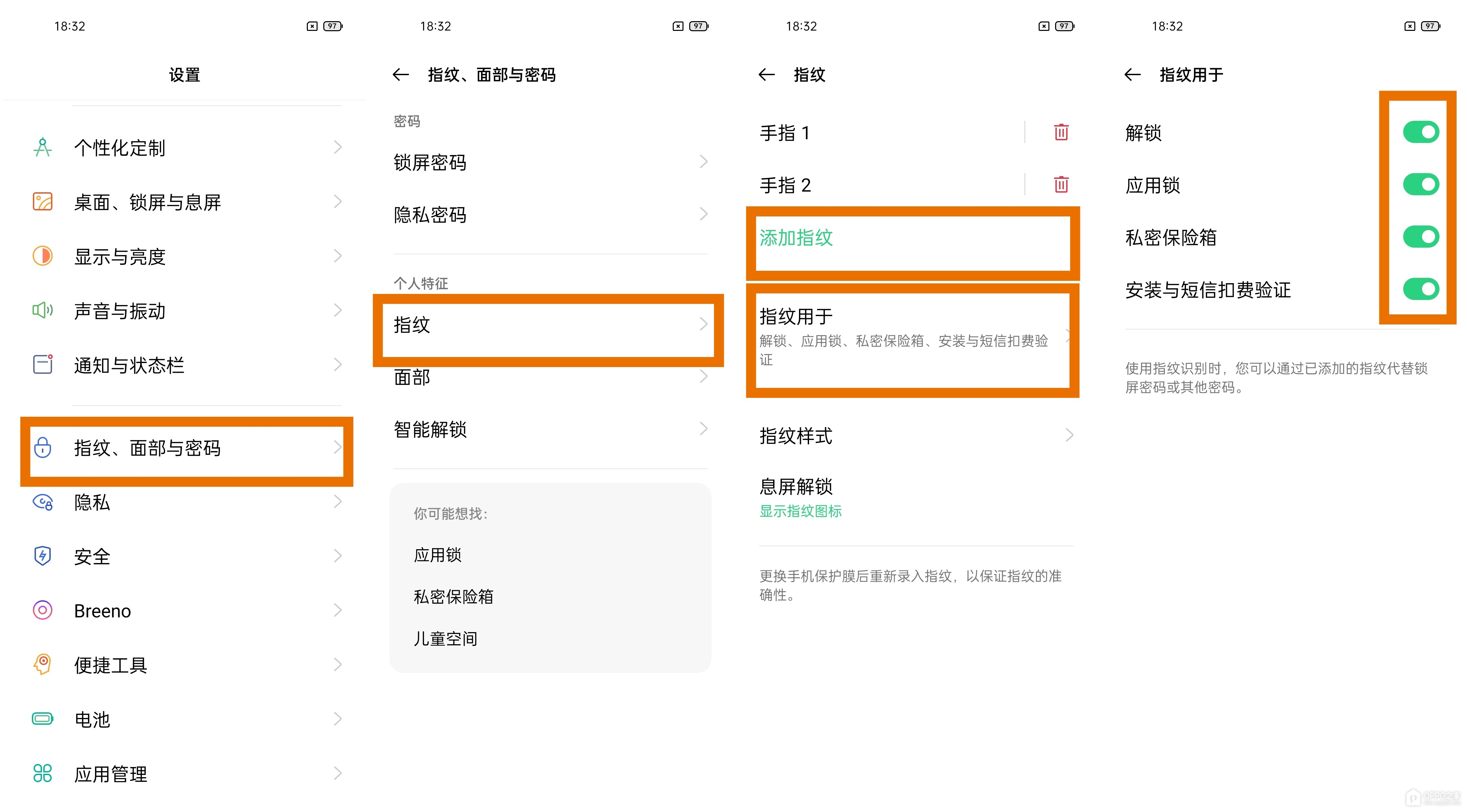Open the personalization compass icon
This screenshot has height=812, width=1467.
pos(42,147)
